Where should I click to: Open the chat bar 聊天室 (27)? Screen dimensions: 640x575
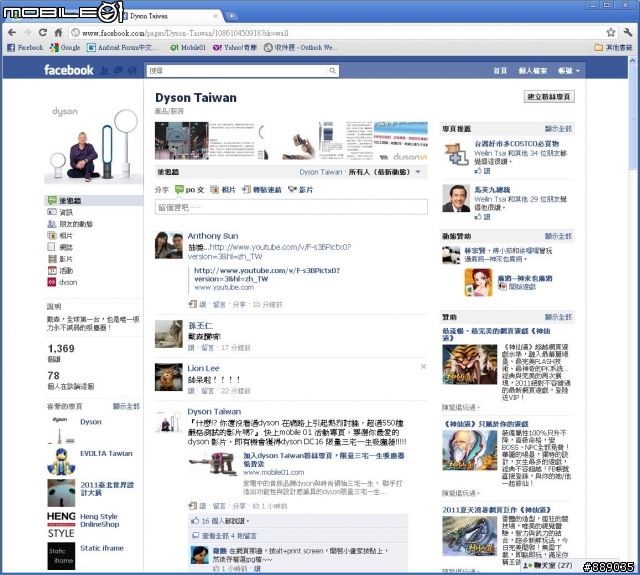(x=548, y=566)
